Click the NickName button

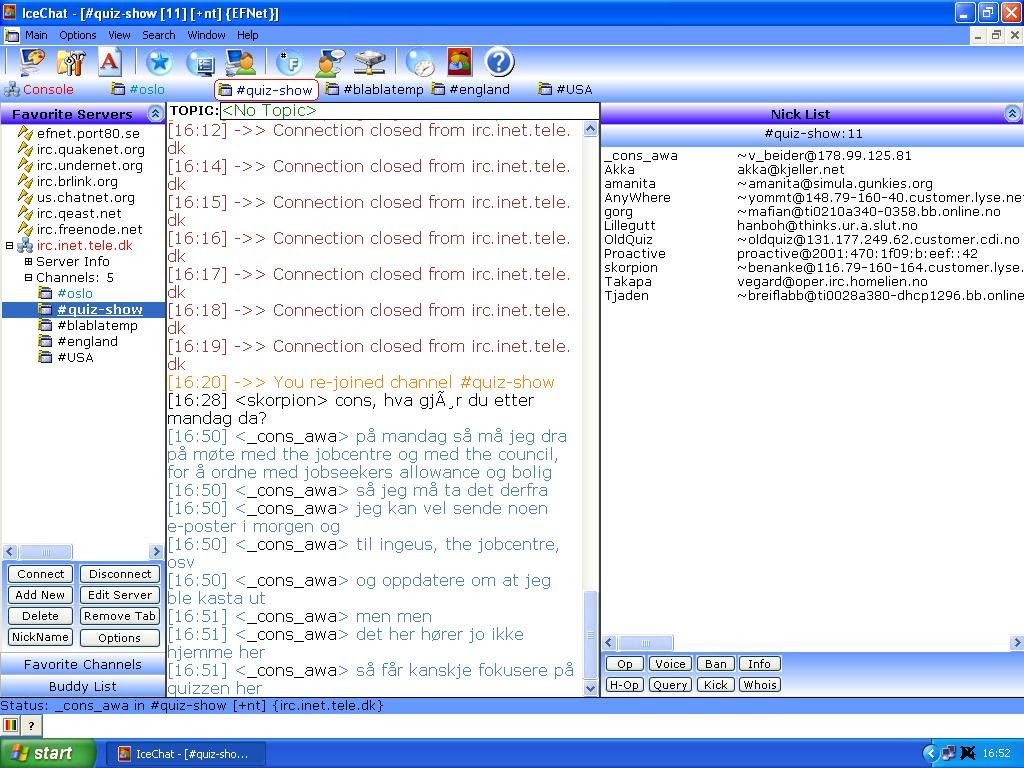[40, 637]
